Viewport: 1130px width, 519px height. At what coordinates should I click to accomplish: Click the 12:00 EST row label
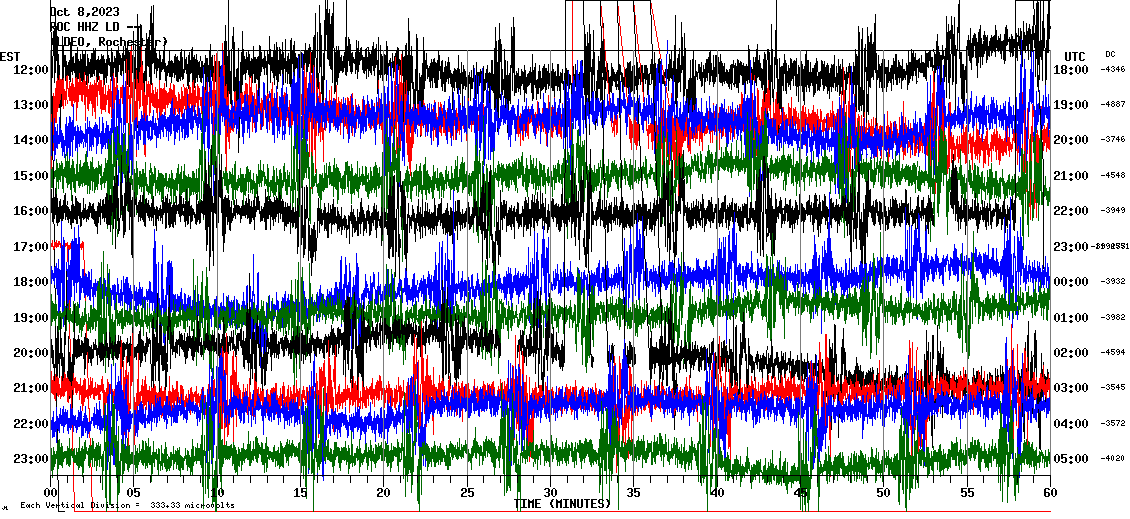[x=31, y=69]
